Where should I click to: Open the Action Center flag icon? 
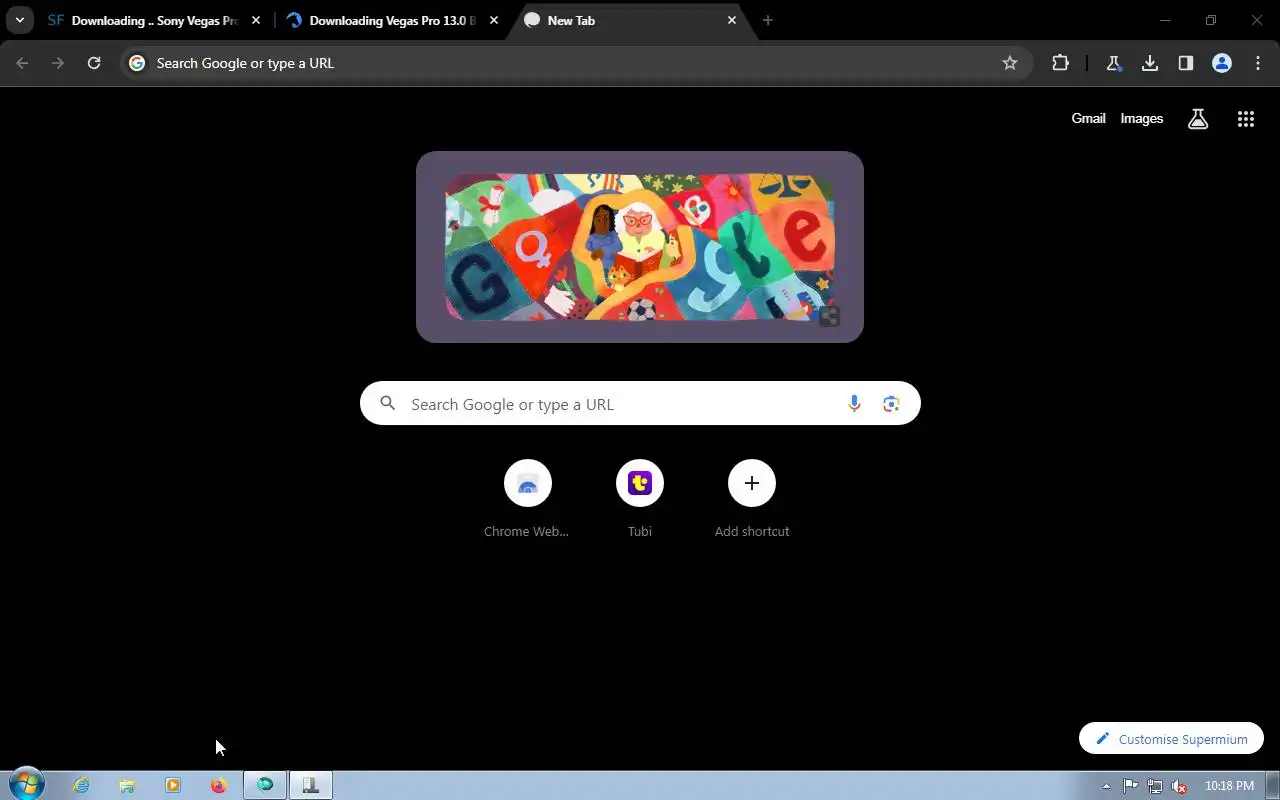coord(1130,786)
